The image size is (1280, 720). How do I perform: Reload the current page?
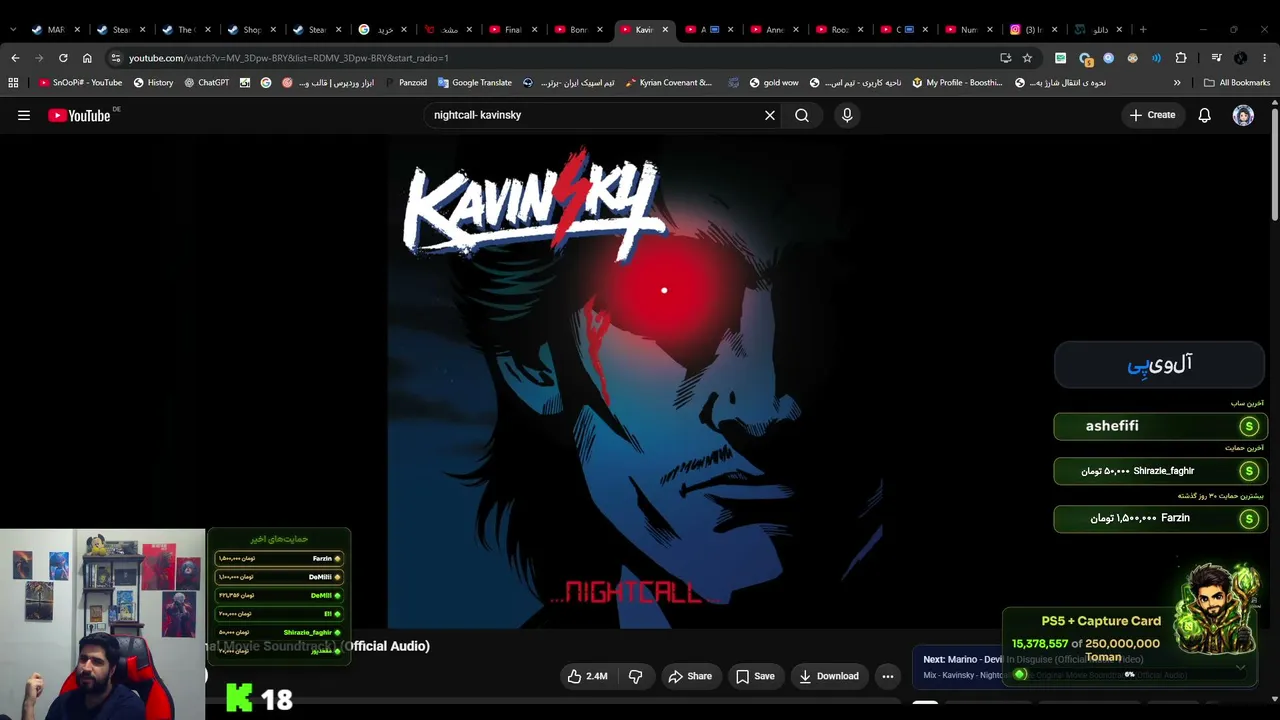(x=63, y=58)
